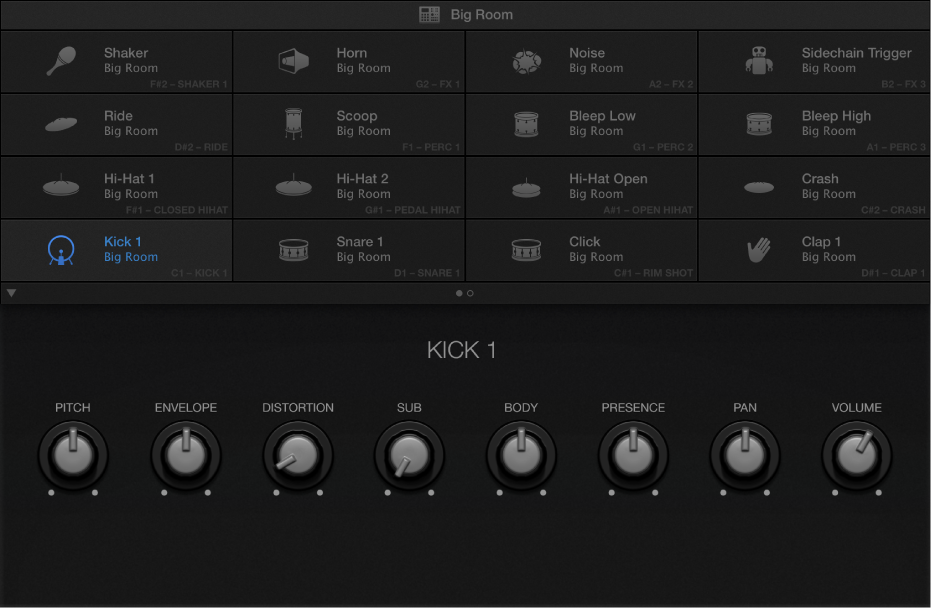Select the Kick 1 pad
This screenshot has height=608, width=932.
[x=116, y=249]
